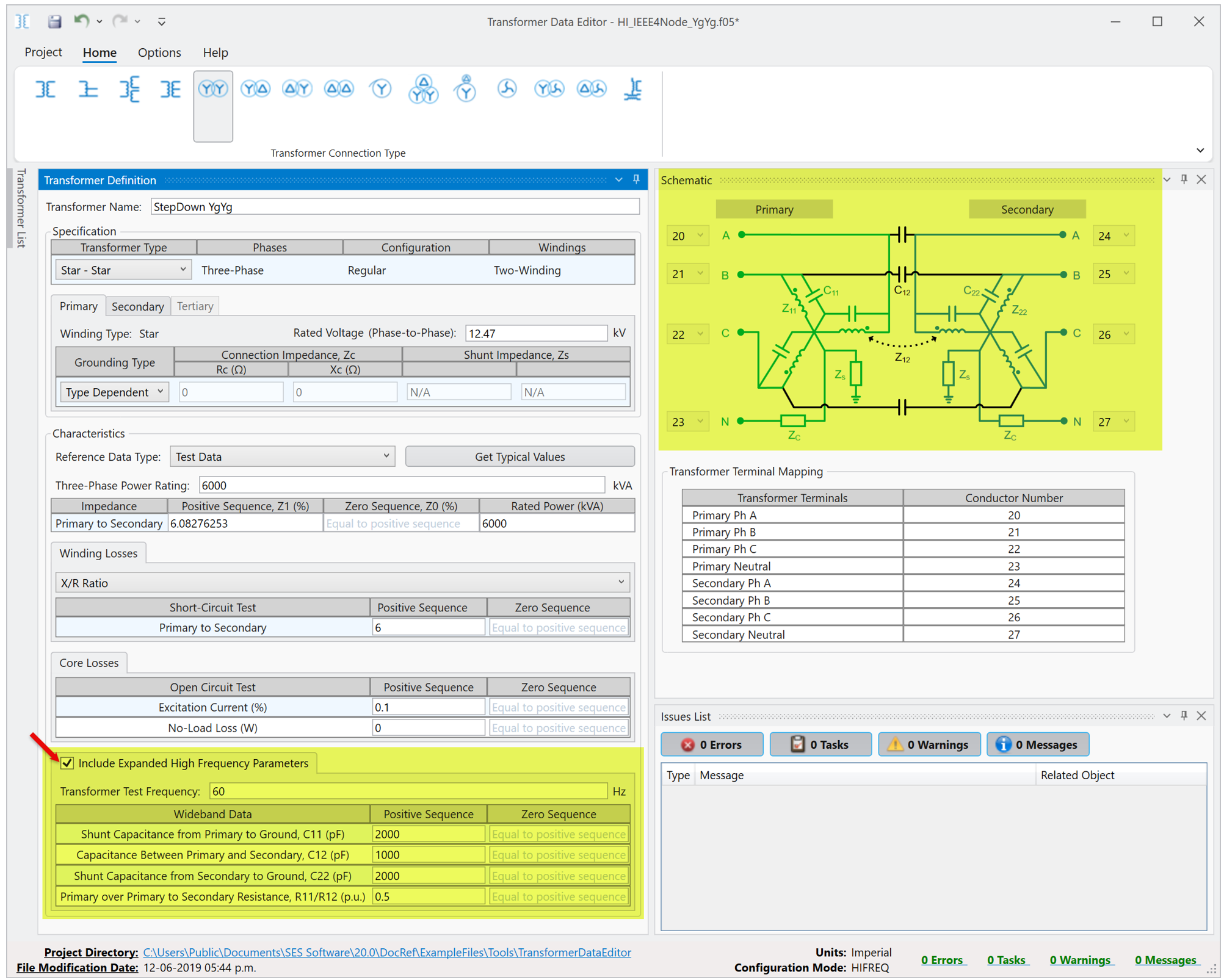Select the Delta-Delta transformer connection icon
The width and height of the screenshot is (1224, 980).
click(x=339, y=89)
